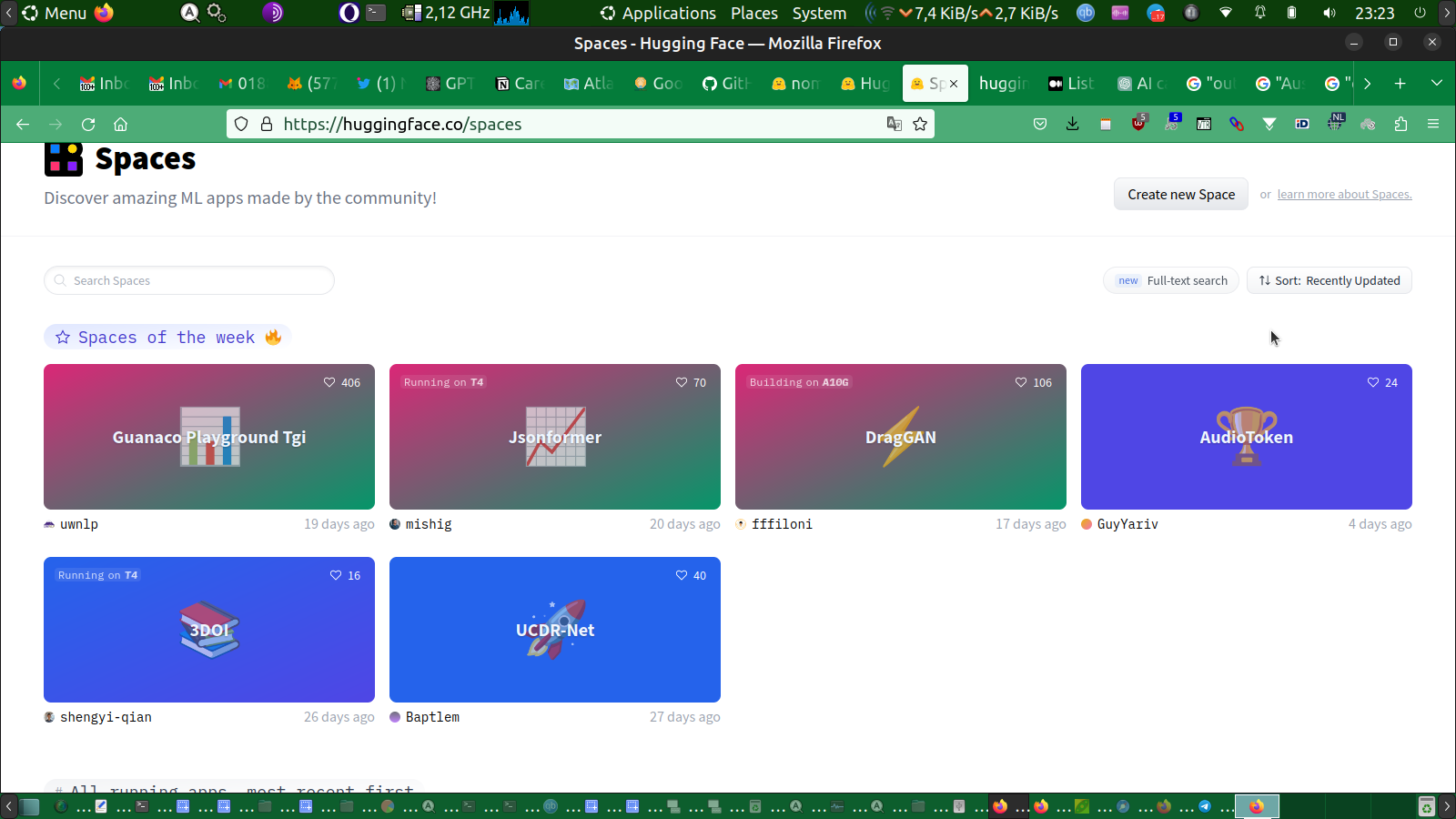
Task: Open the Tor Browser launcher in top panel
Action: click(x=273, y=13)
